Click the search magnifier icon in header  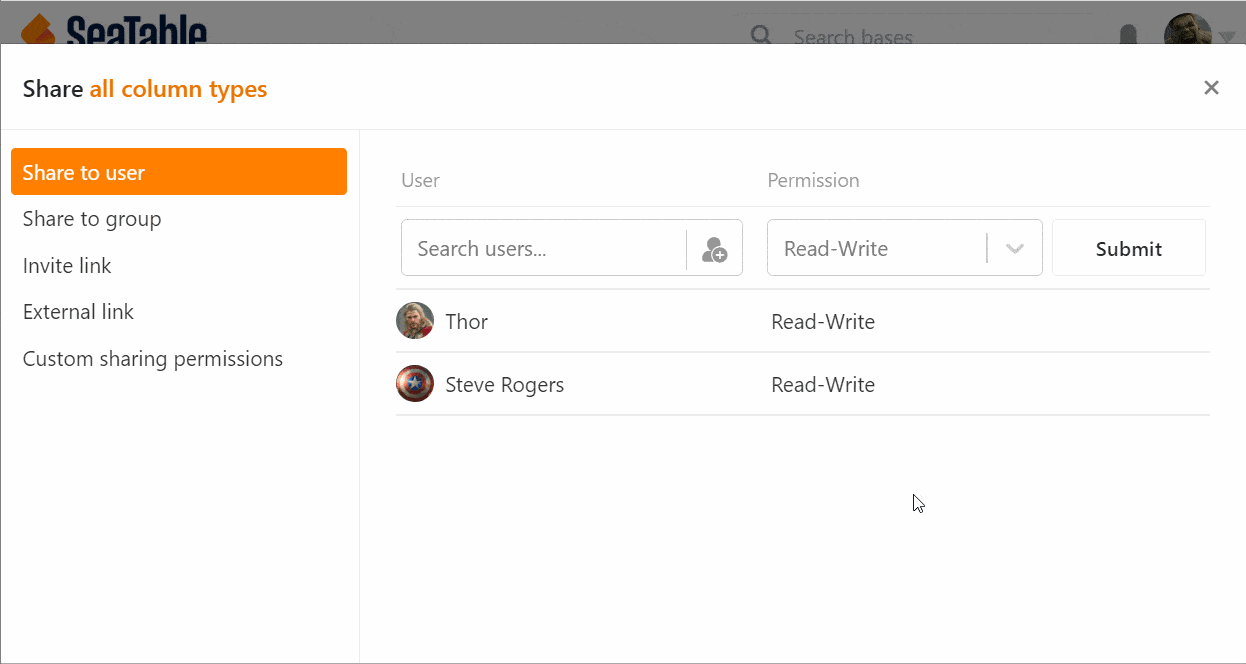[x=761, y=36]
